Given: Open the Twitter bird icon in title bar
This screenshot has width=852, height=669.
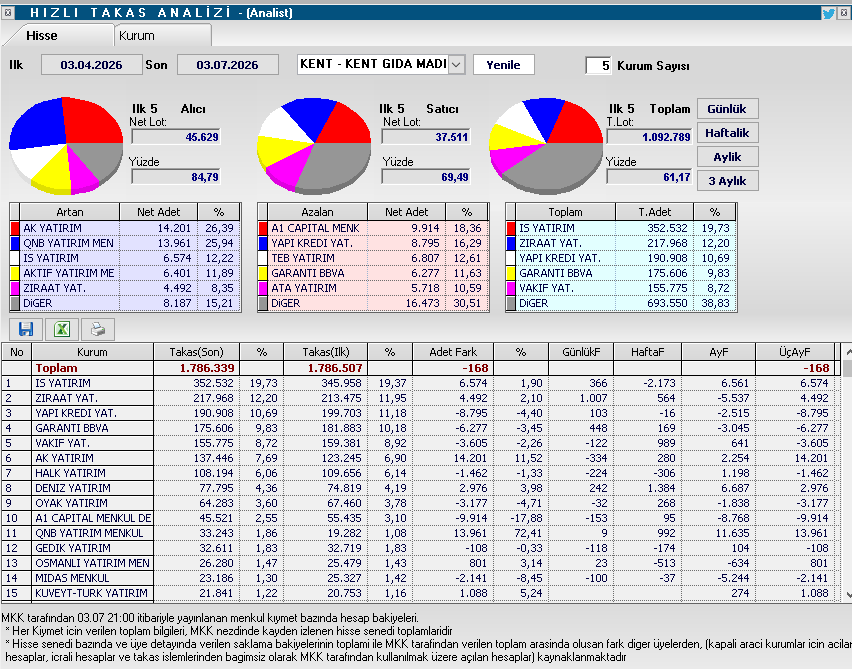Looking at the screenshot, I should (x=828, y=13).
